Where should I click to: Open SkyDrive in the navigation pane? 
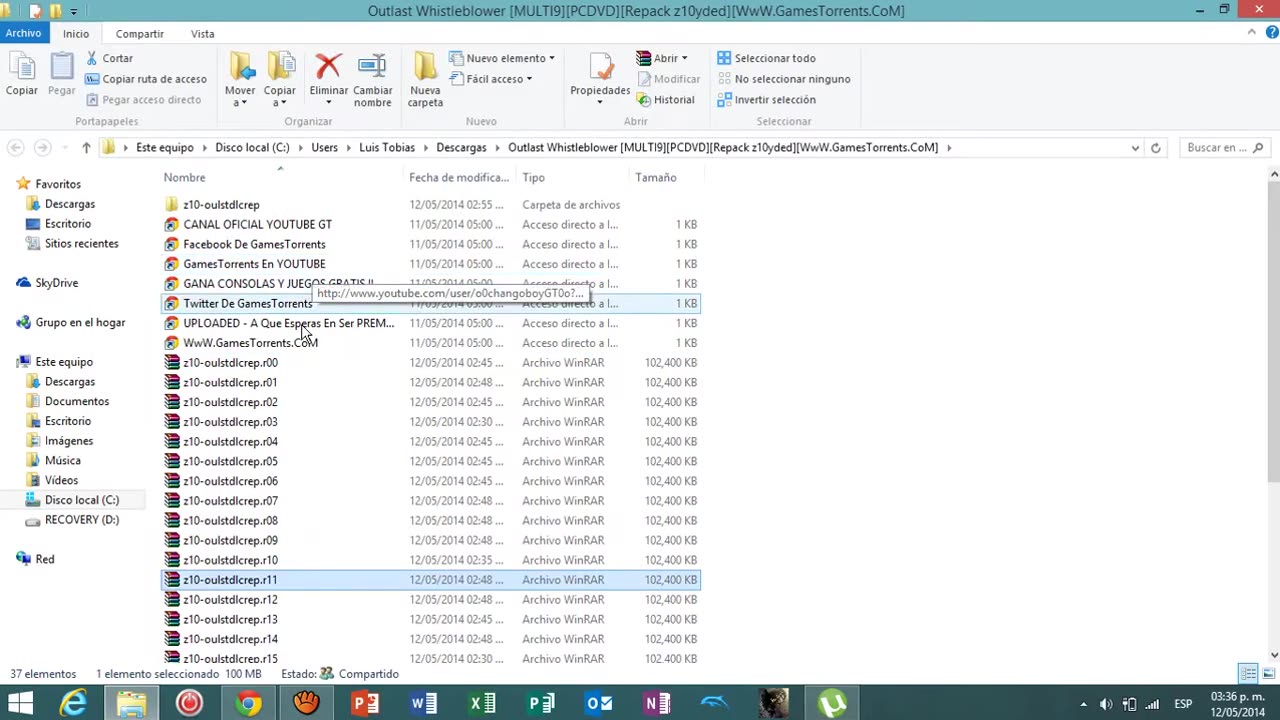coord(56,283)
